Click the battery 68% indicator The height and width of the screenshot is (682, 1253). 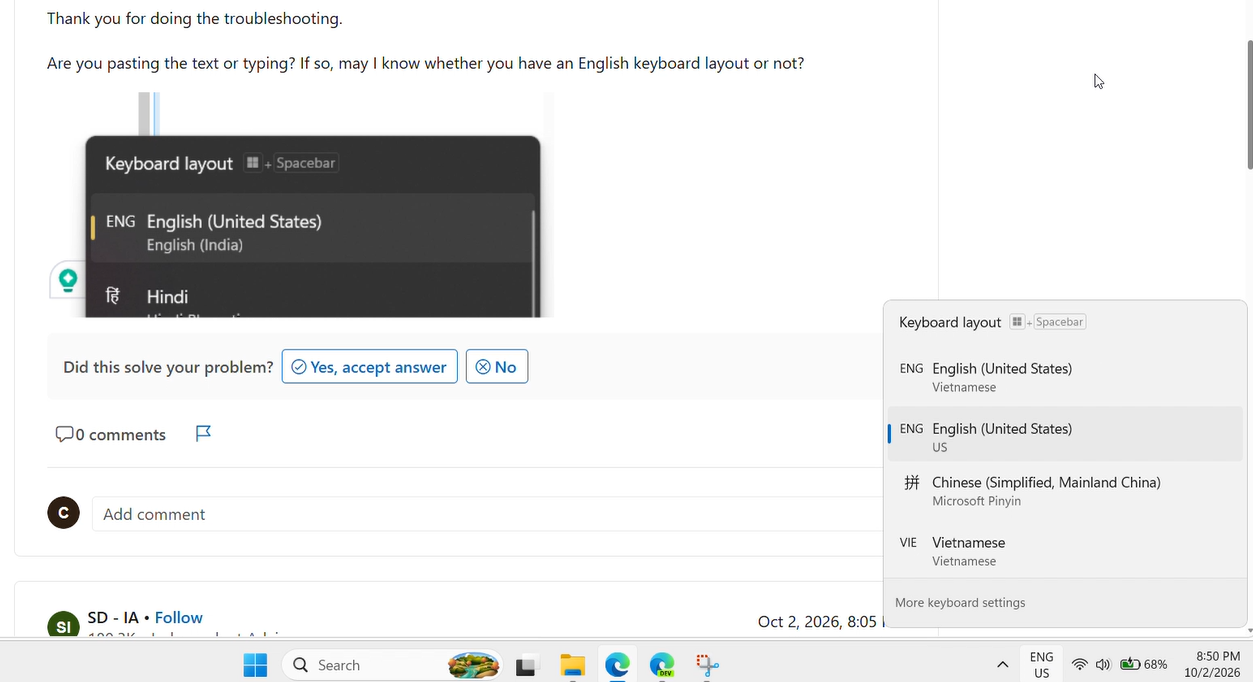(x=1143, y=665)
